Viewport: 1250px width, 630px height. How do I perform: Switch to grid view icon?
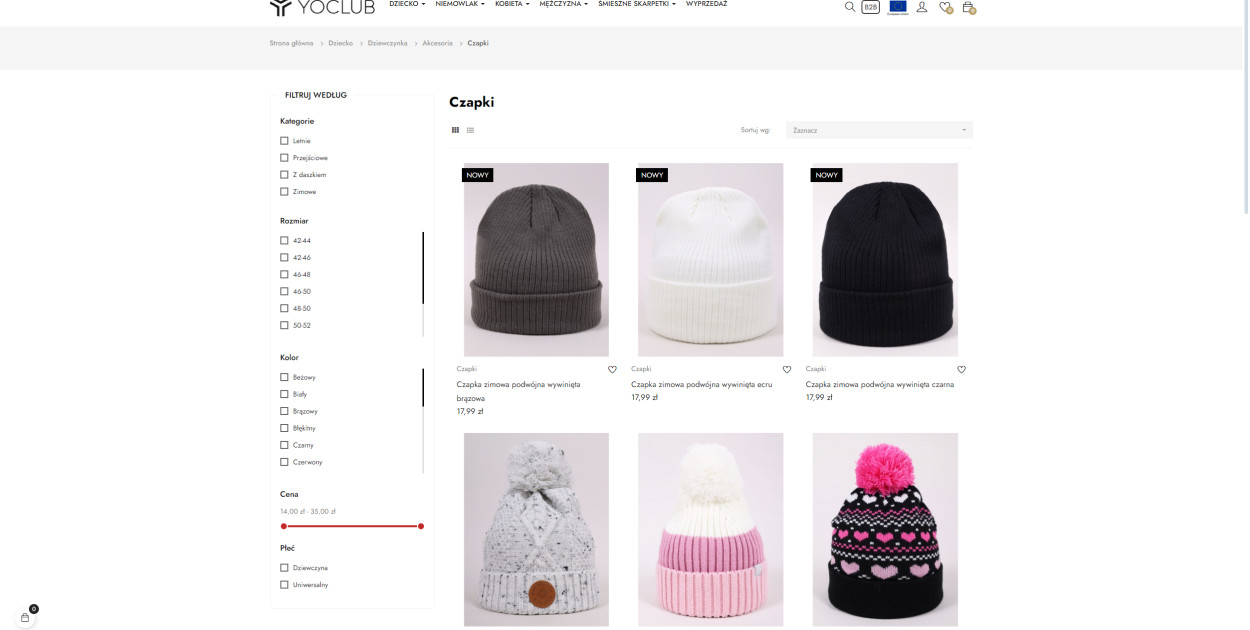click(455, 130)
